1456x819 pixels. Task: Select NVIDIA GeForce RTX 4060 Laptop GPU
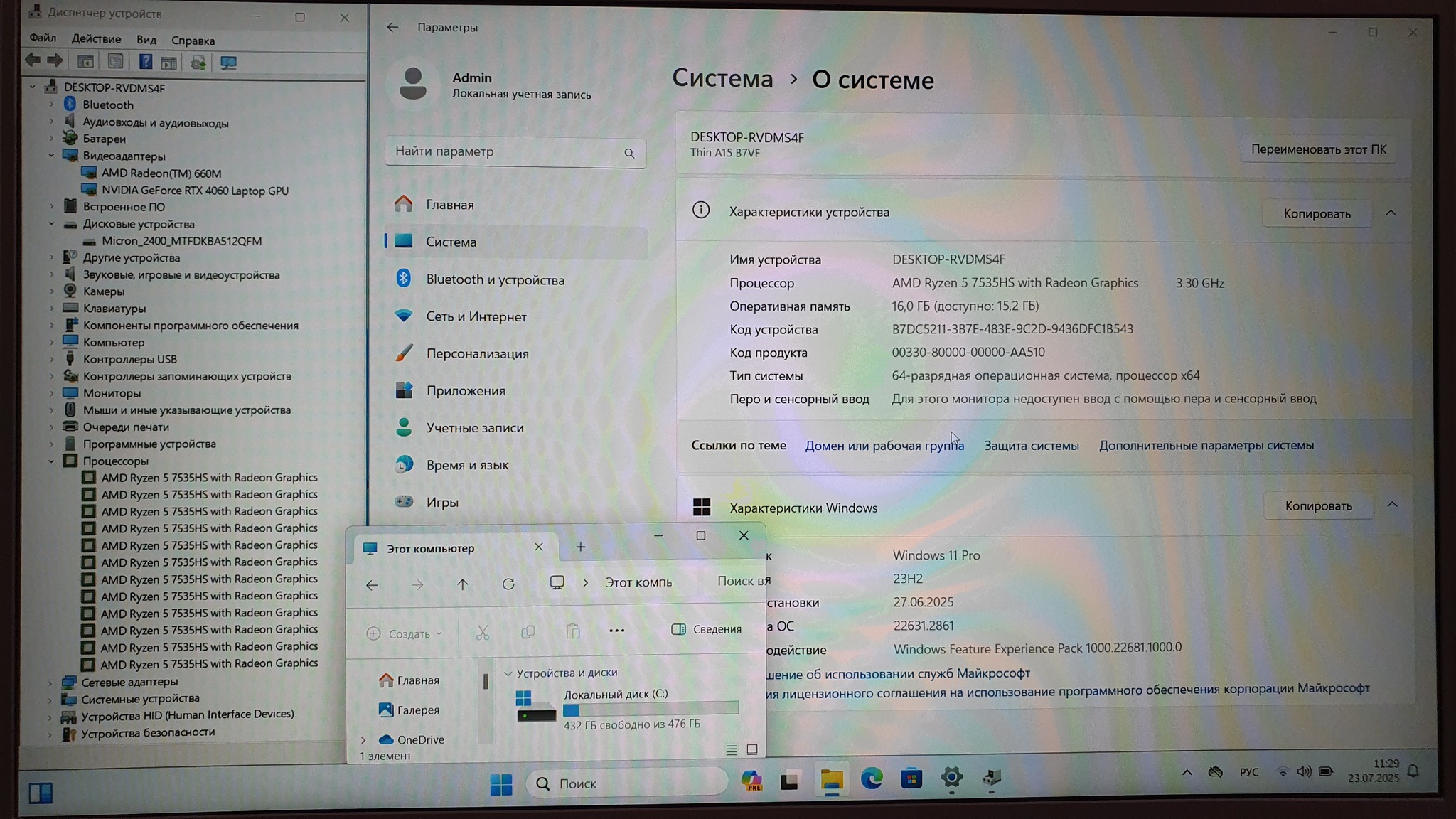[x=195, y=191]
